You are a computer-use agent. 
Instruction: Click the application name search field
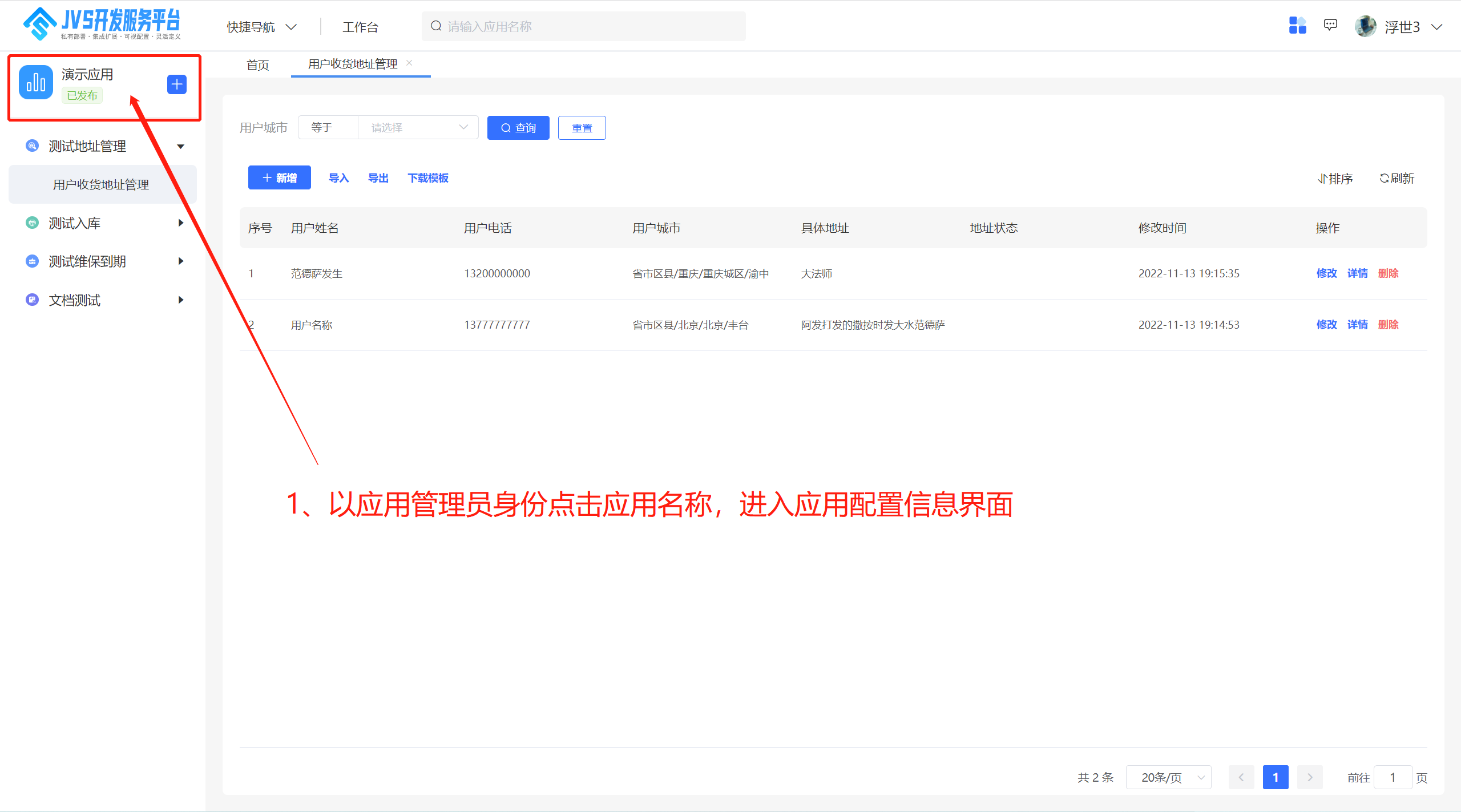click(x=583, y=26)
